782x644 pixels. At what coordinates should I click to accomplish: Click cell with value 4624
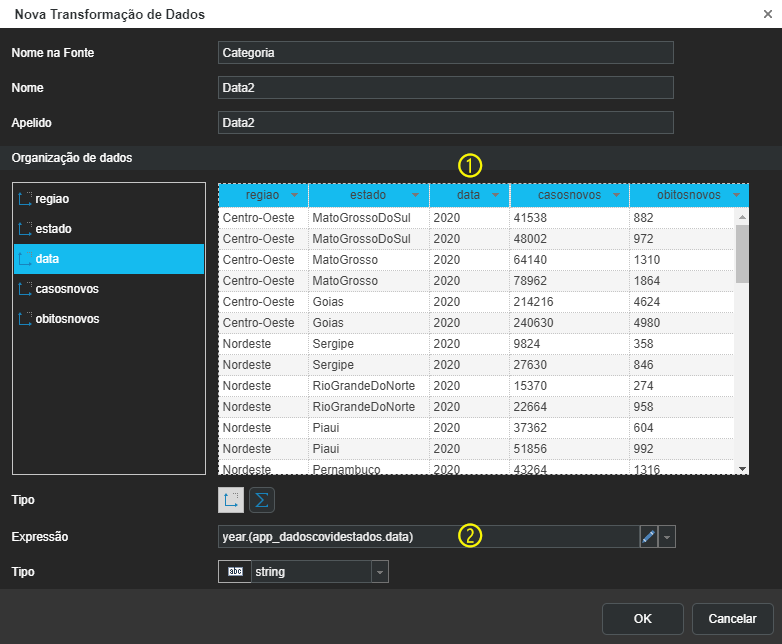click(682, 302)
